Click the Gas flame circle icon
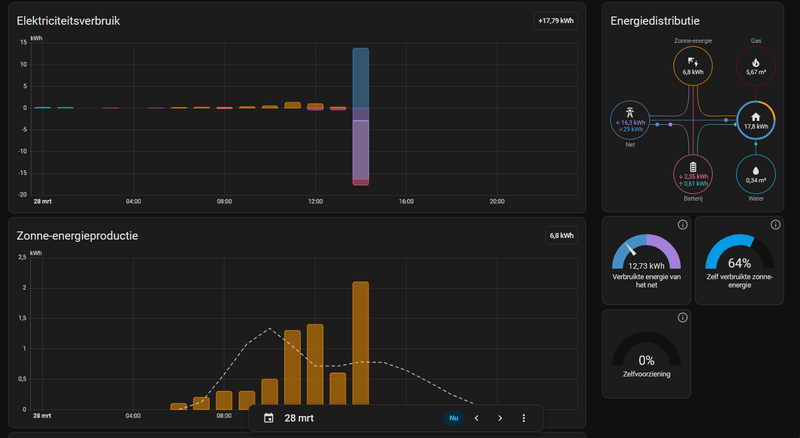The width and height of the screenshot is (800, 438). (x=756, y=66)
